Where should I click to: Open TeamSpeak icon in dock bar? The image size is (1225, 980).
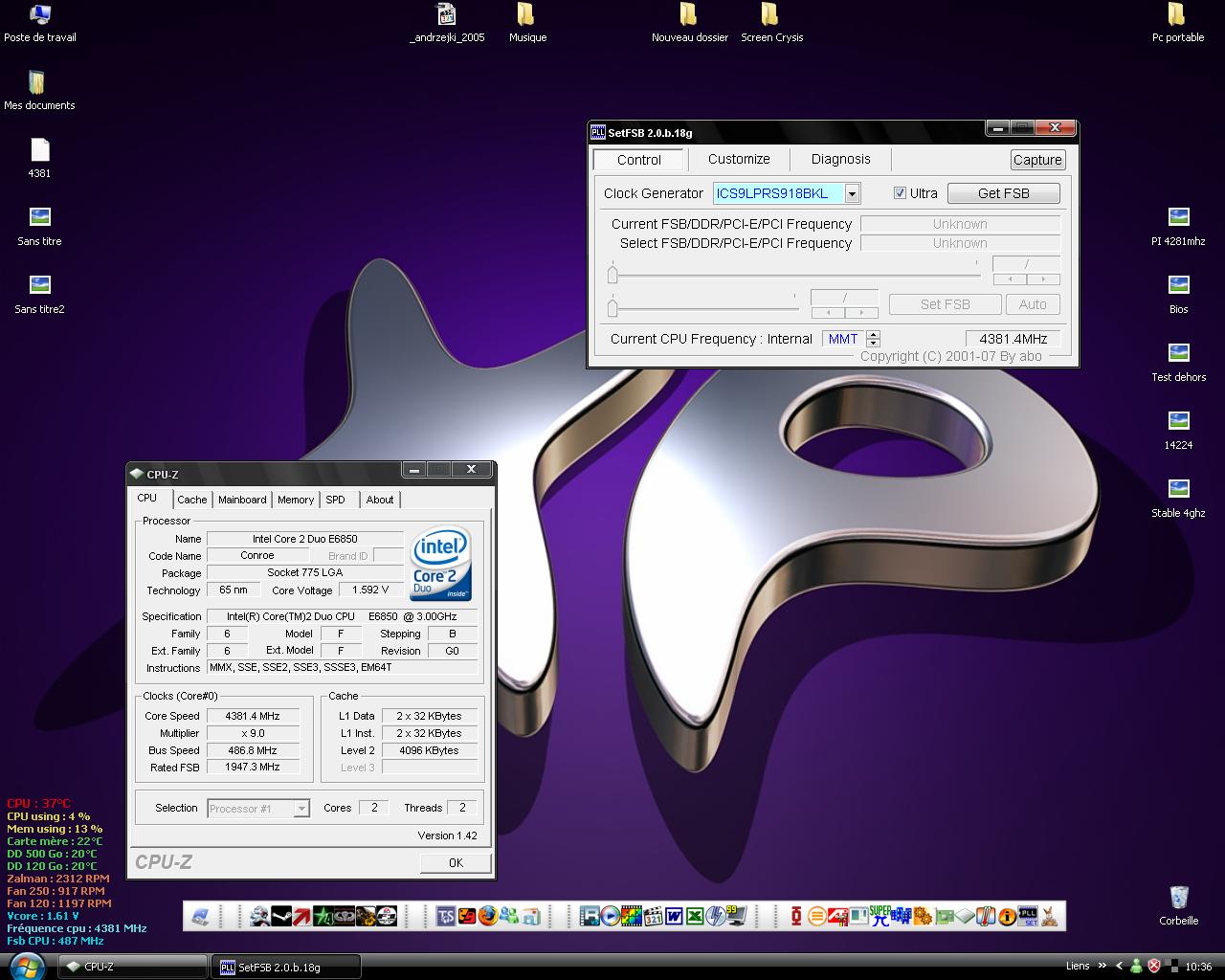446,916
